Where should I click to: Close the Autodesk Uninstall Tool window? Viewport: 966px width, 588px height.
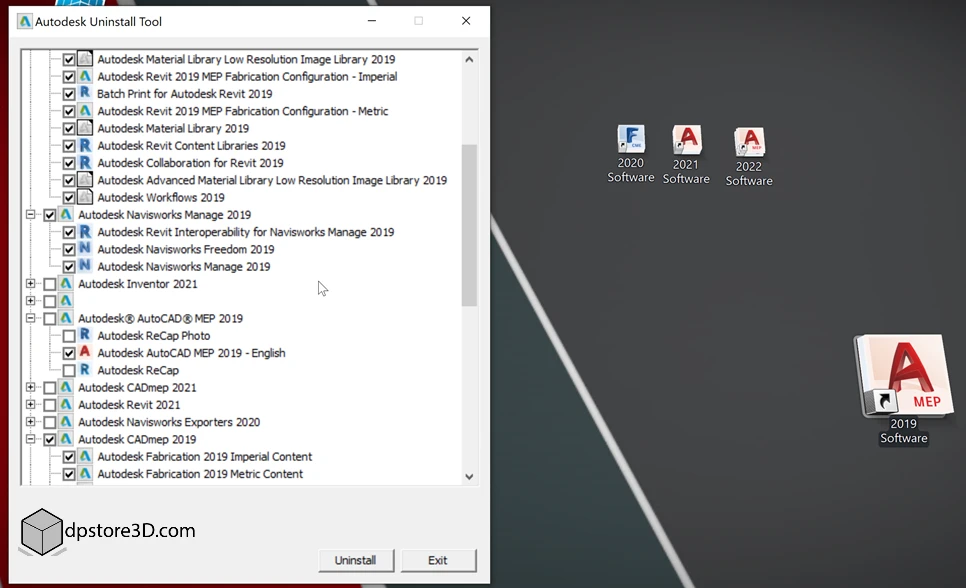pyautogui.click(x=466, y=21)
